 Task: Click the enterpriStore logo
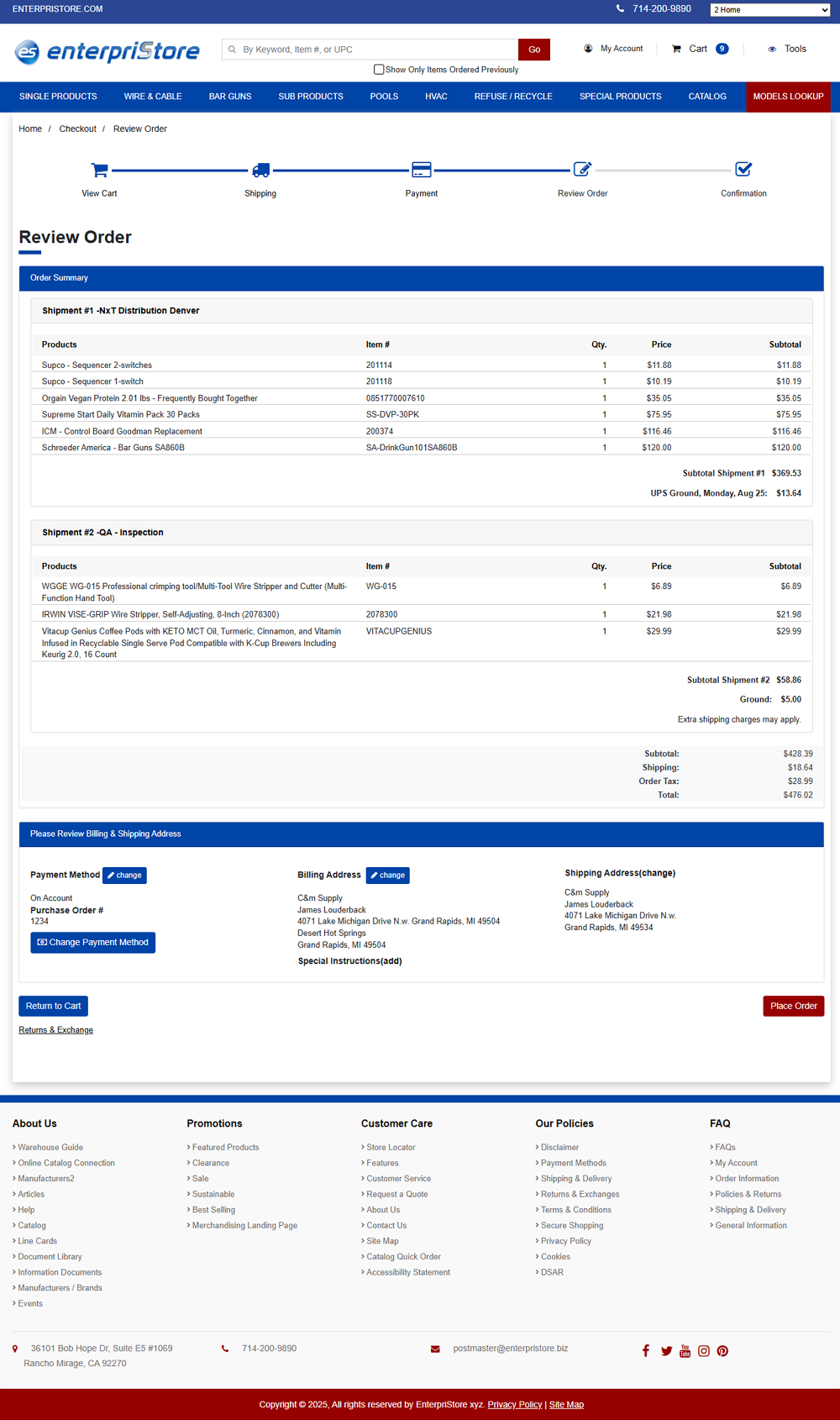pyautogui.click(x=107, y=51)
